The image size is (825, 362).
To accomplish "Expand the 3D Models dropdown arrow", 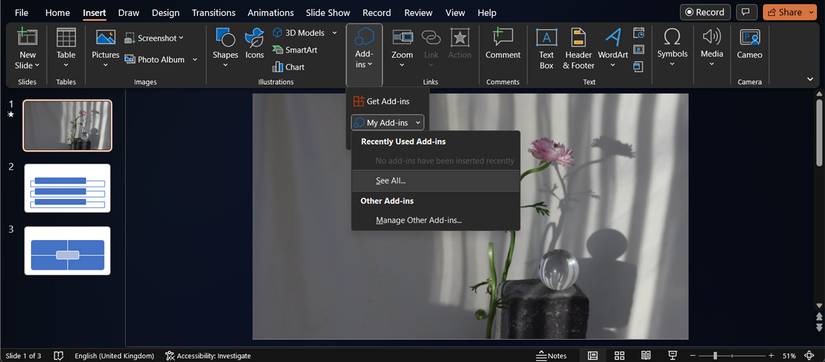I will 334,33.
